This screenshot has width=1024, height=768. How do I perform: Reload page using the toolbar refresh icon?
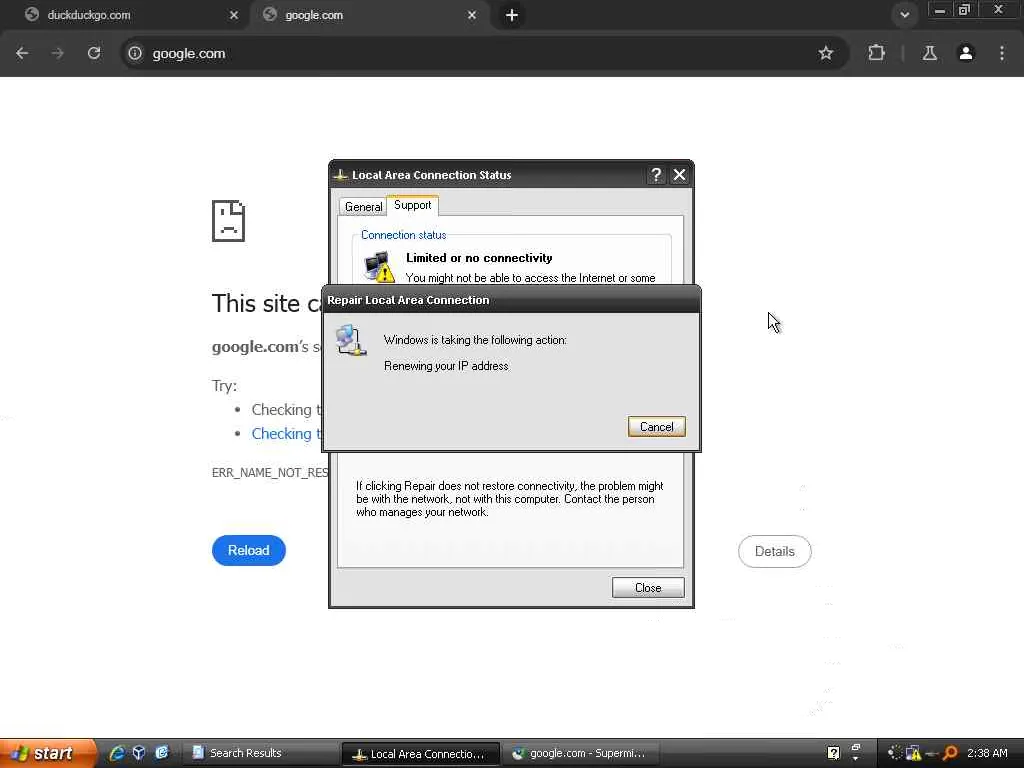coord(94,54)
